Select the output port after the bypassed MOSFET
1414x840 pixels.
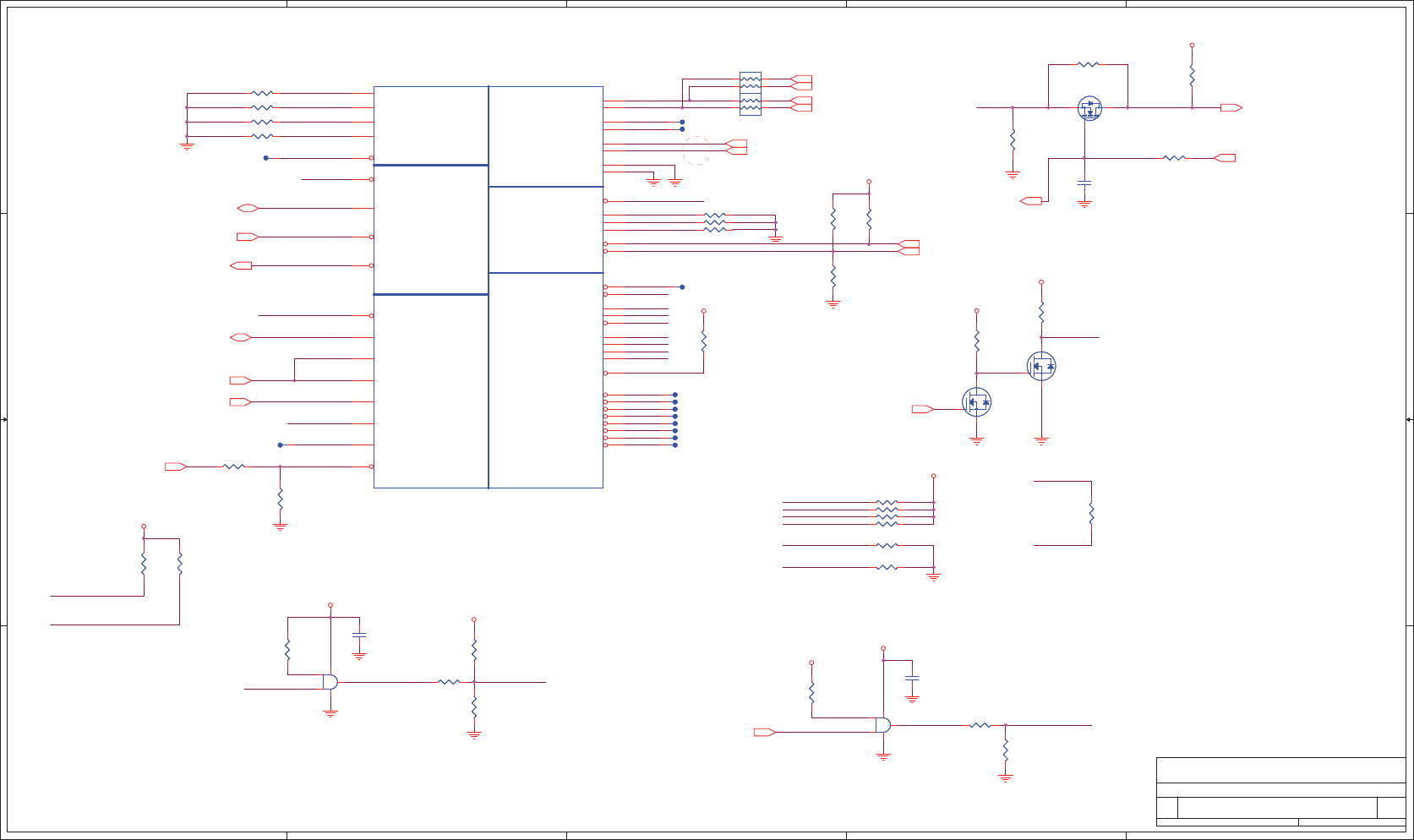tap(1231, 107)
